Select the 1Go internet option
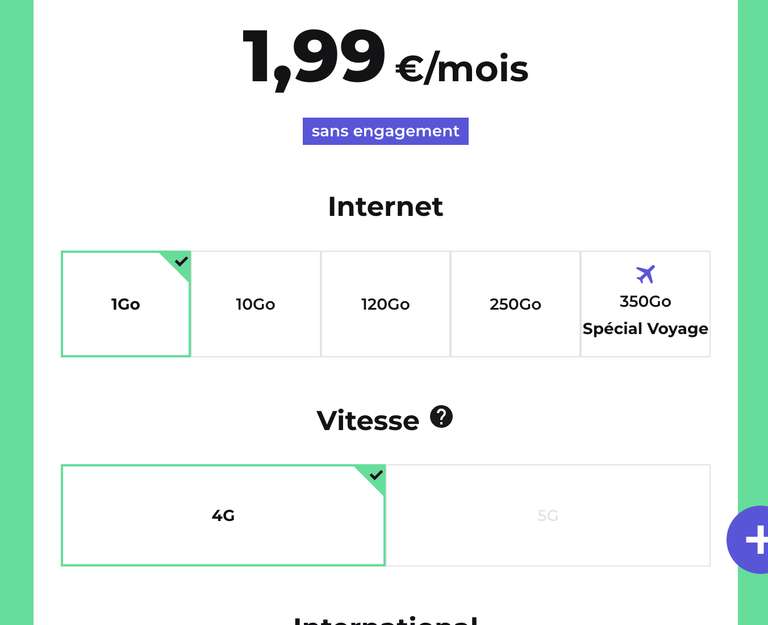 tap(126, 304)
